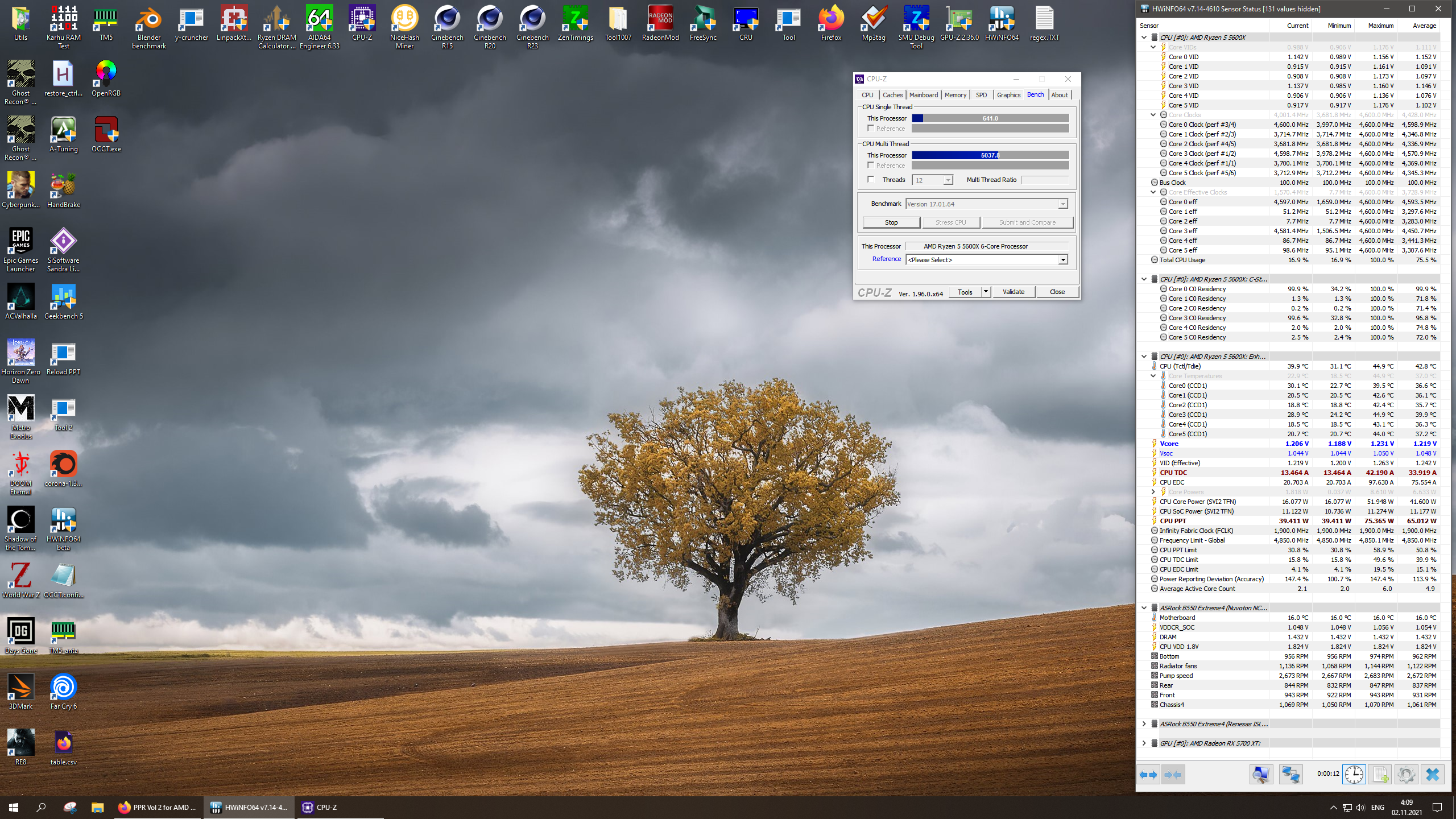Open the Reference processor Please Select dropdown
1456x819 pixels.
click(x=986, y=260)
